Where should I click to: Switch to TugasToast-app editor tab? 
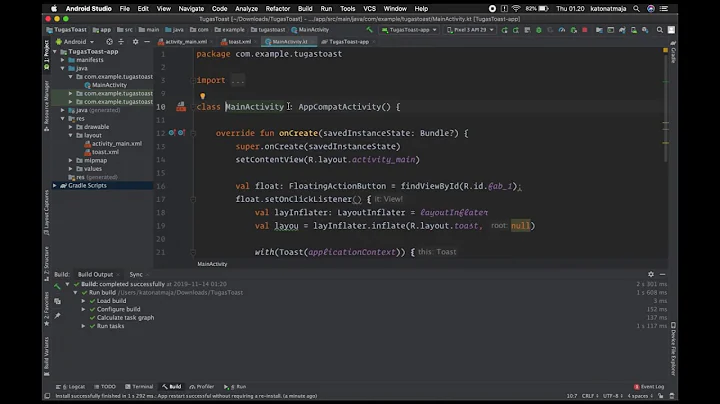point(349,42)
